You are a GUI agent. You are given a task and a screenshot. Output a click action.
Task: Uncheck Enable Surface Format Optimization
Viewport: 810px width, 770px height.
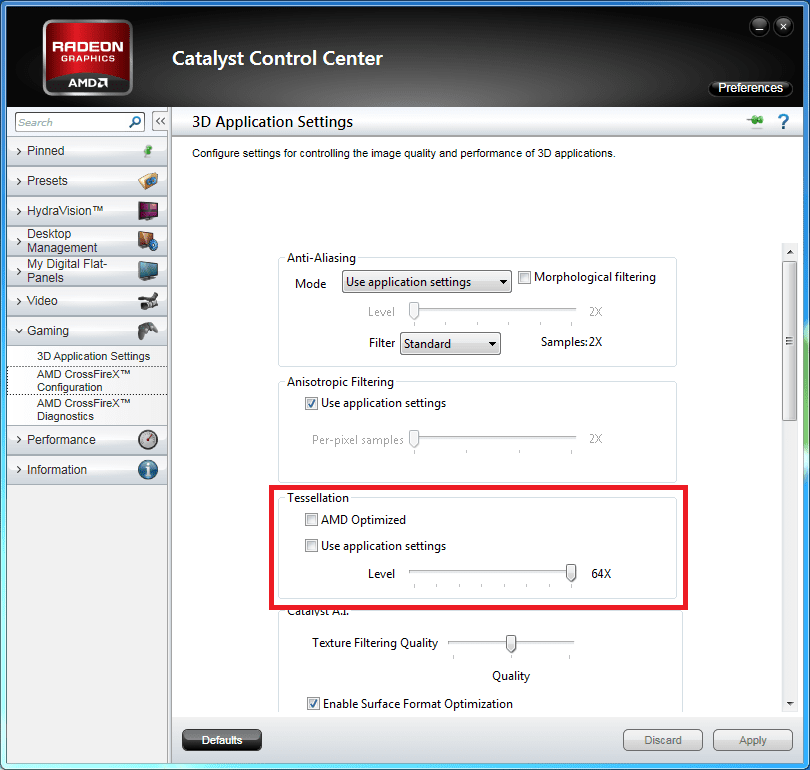[313, 704]
